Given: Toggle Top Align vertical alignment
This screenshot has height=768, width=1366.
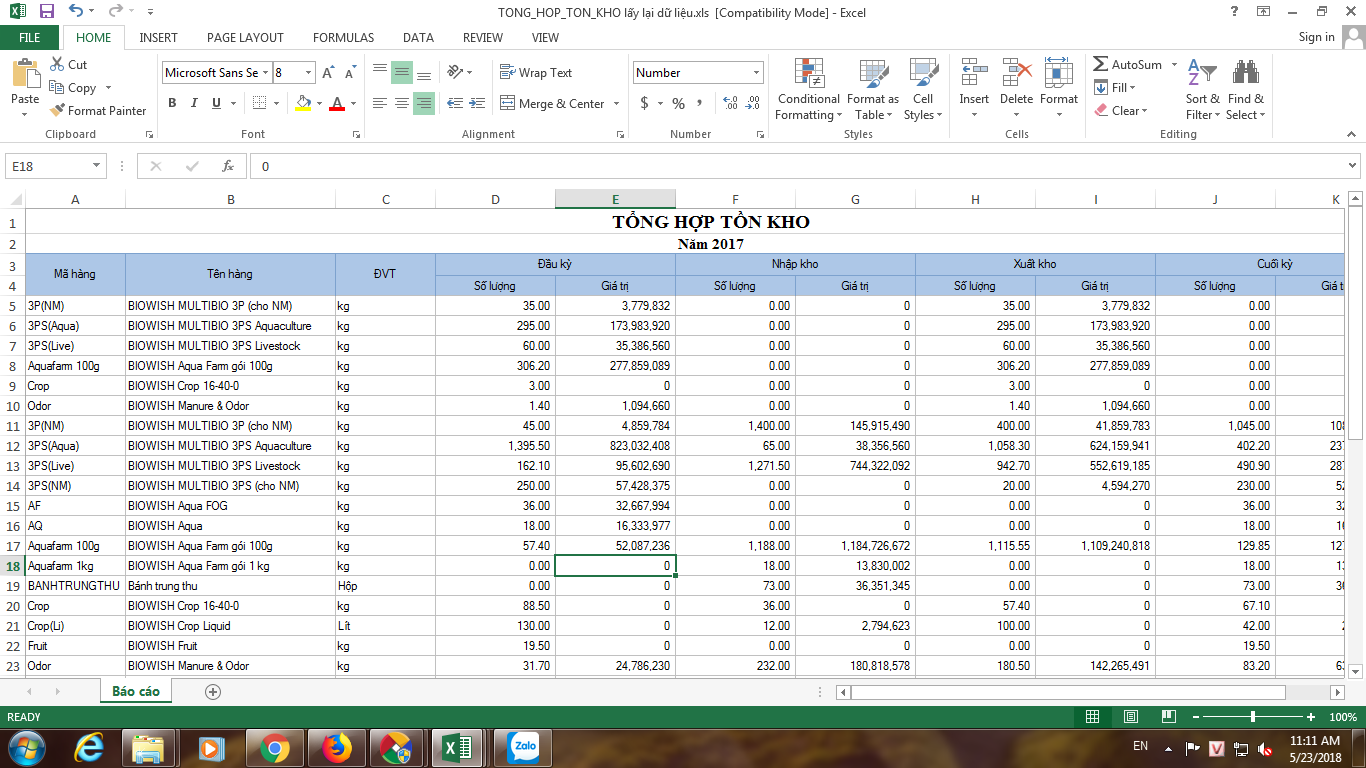Looking at the screenshot, I should click(379, 73).
